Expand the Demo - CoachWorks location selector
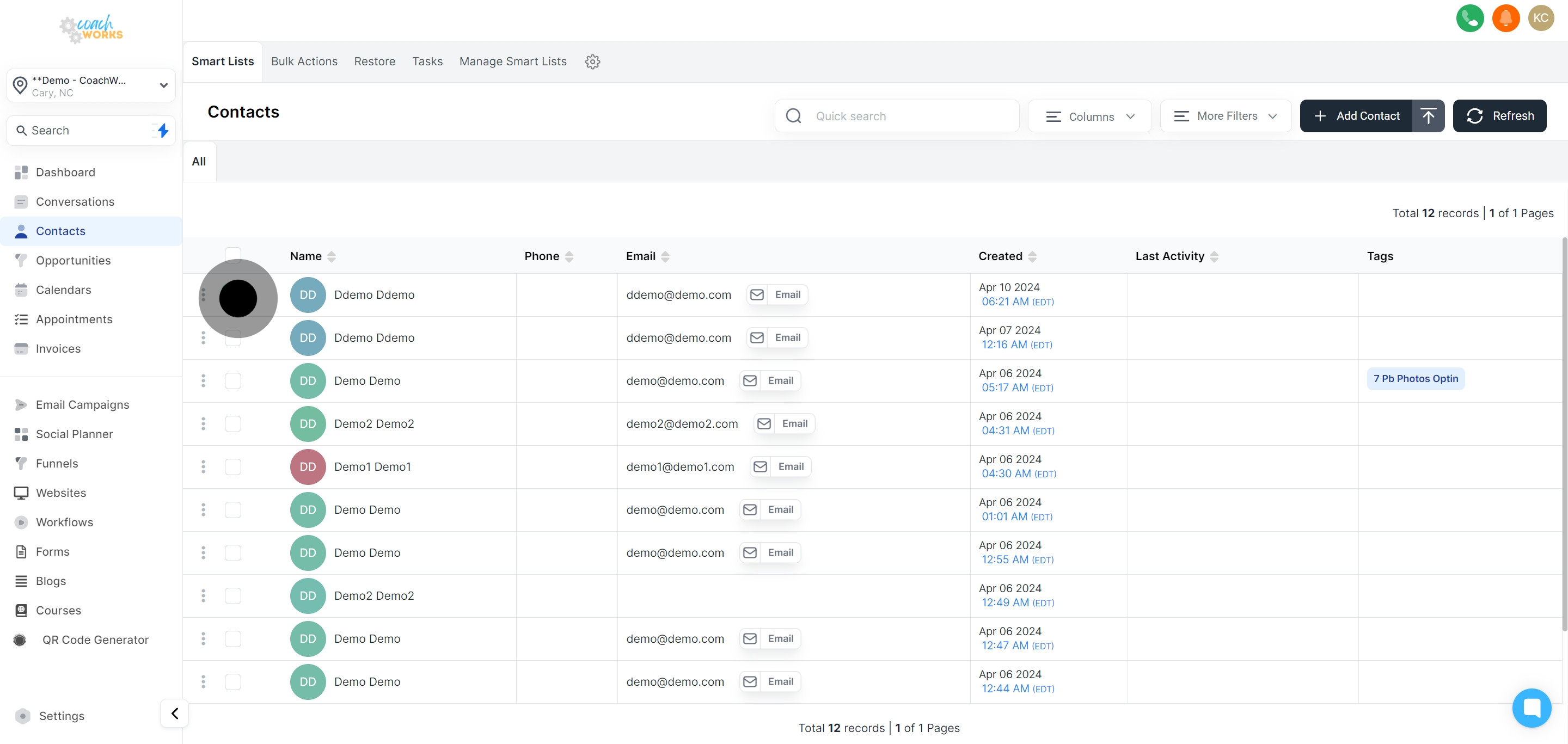Screen dimensions: 1568x744 91,86
